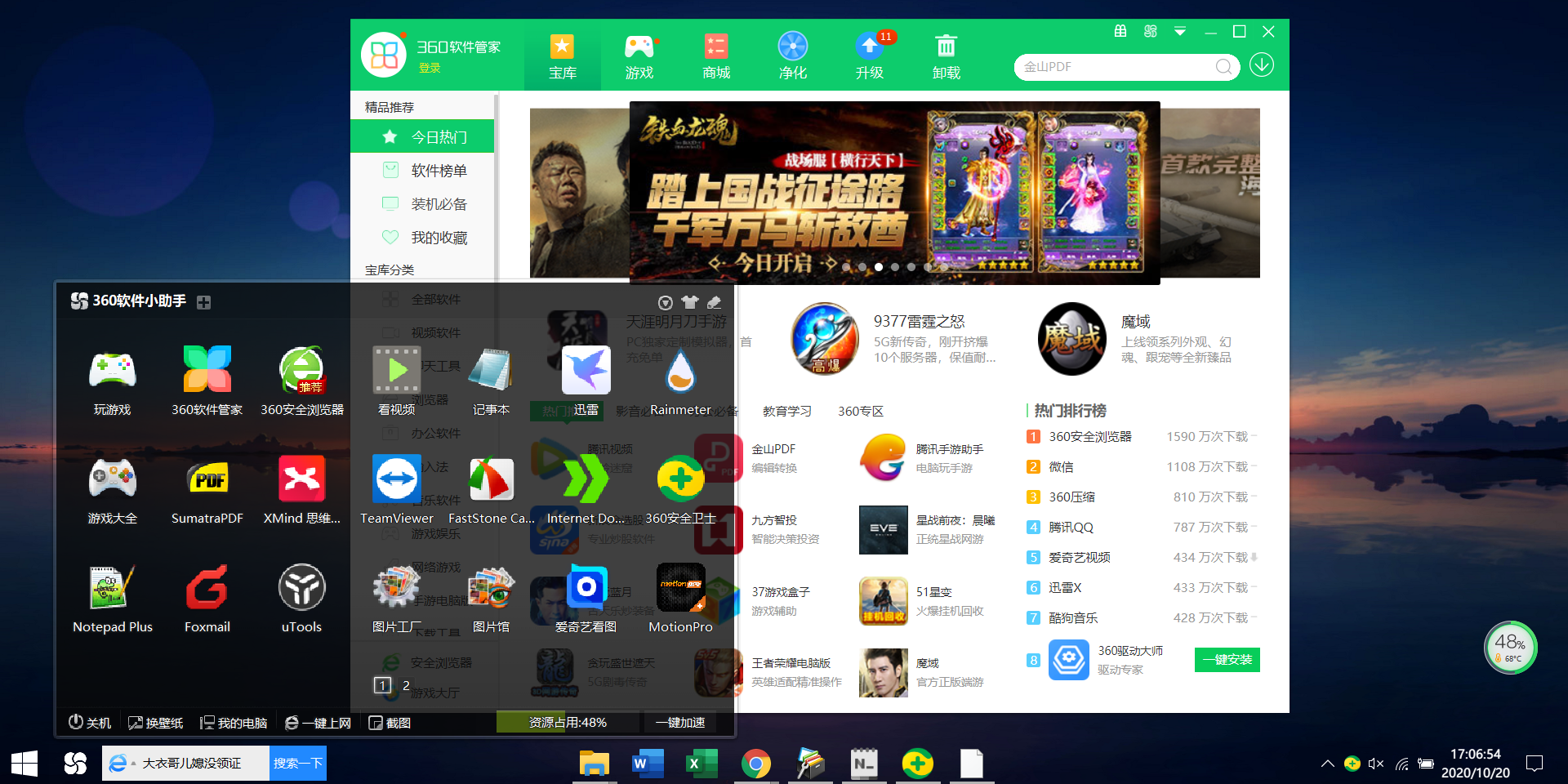The image size is (1568, 784).
Task: Click the 一键加速 button
Action: pyautogui.click(x=680, y=723)
